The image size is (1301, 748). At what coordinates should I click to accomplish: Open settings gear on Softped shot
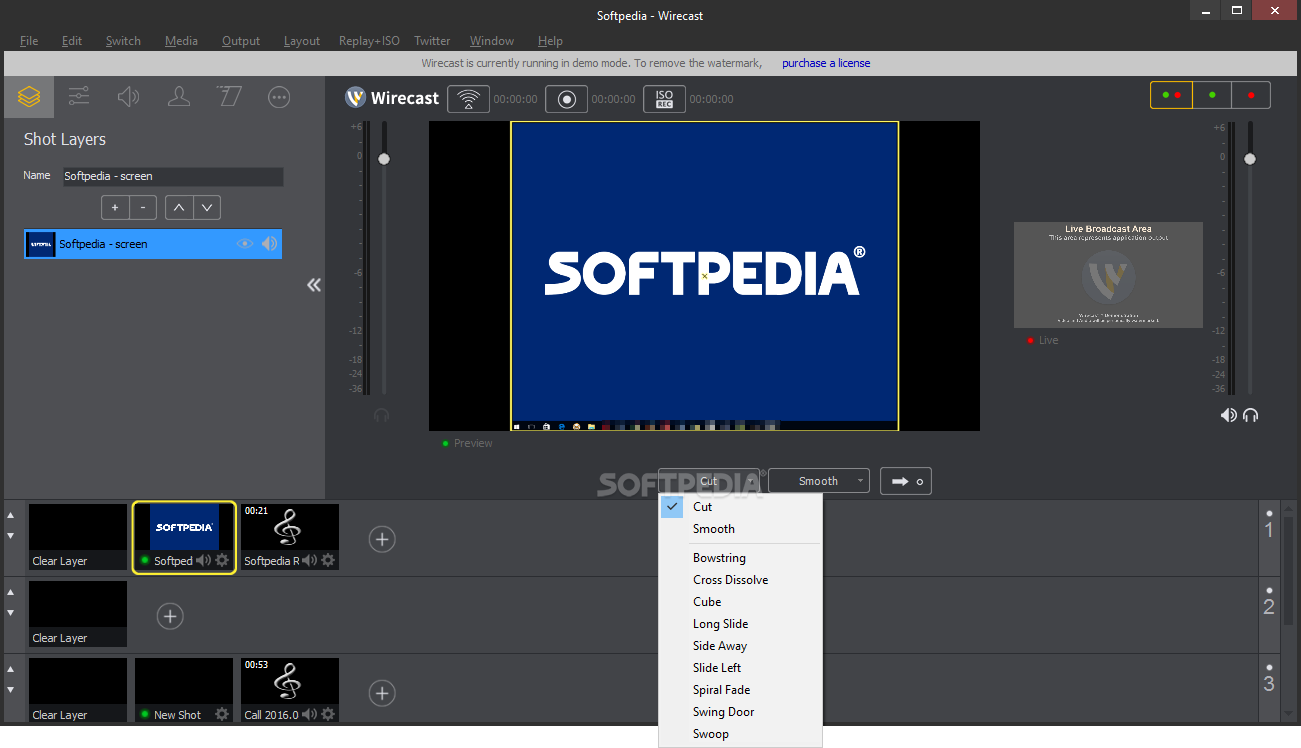click(x=222, y=561)
